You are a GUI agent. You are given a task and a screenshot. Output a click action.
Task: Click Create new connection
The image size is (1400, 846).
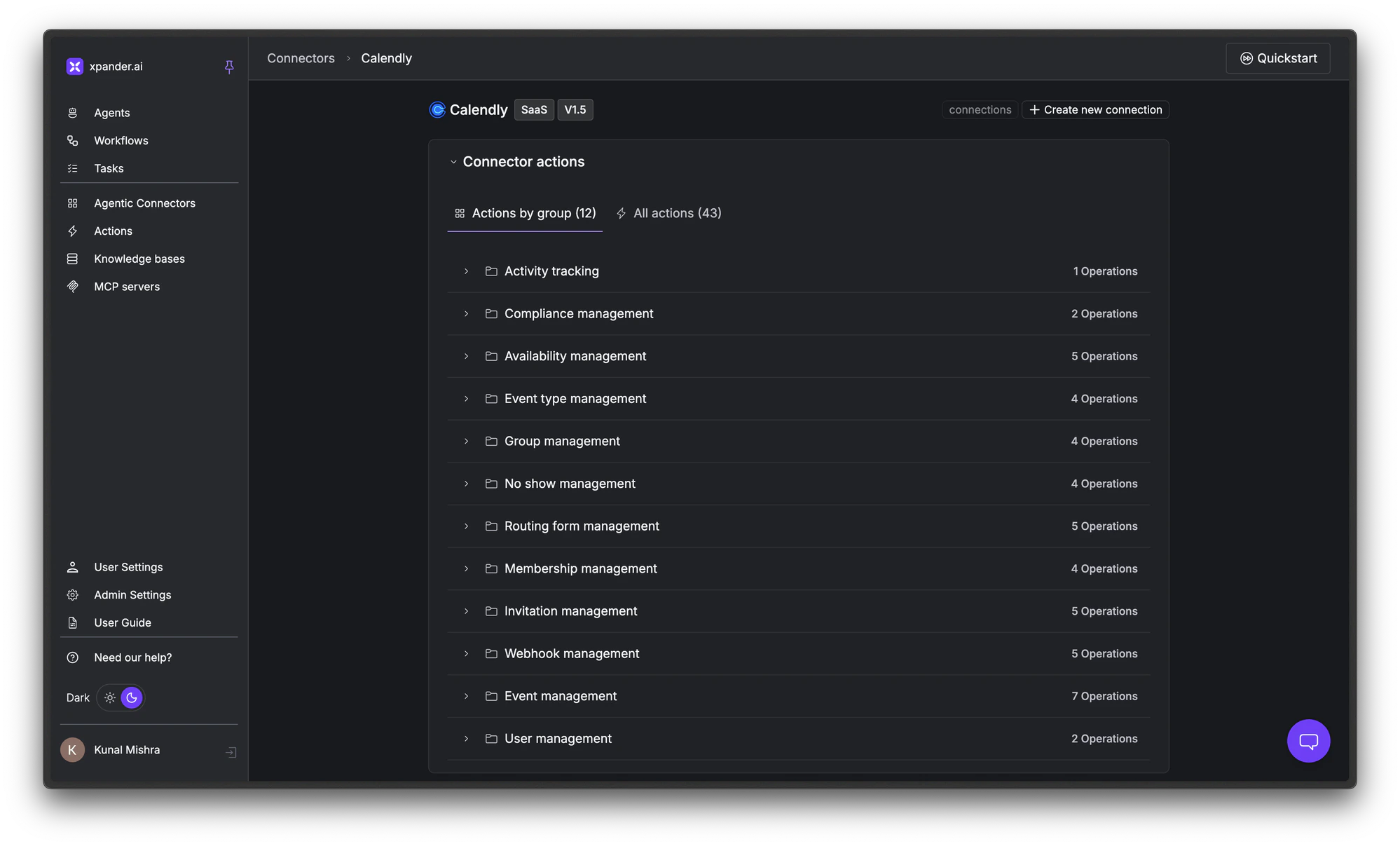tap(1094, 109)
